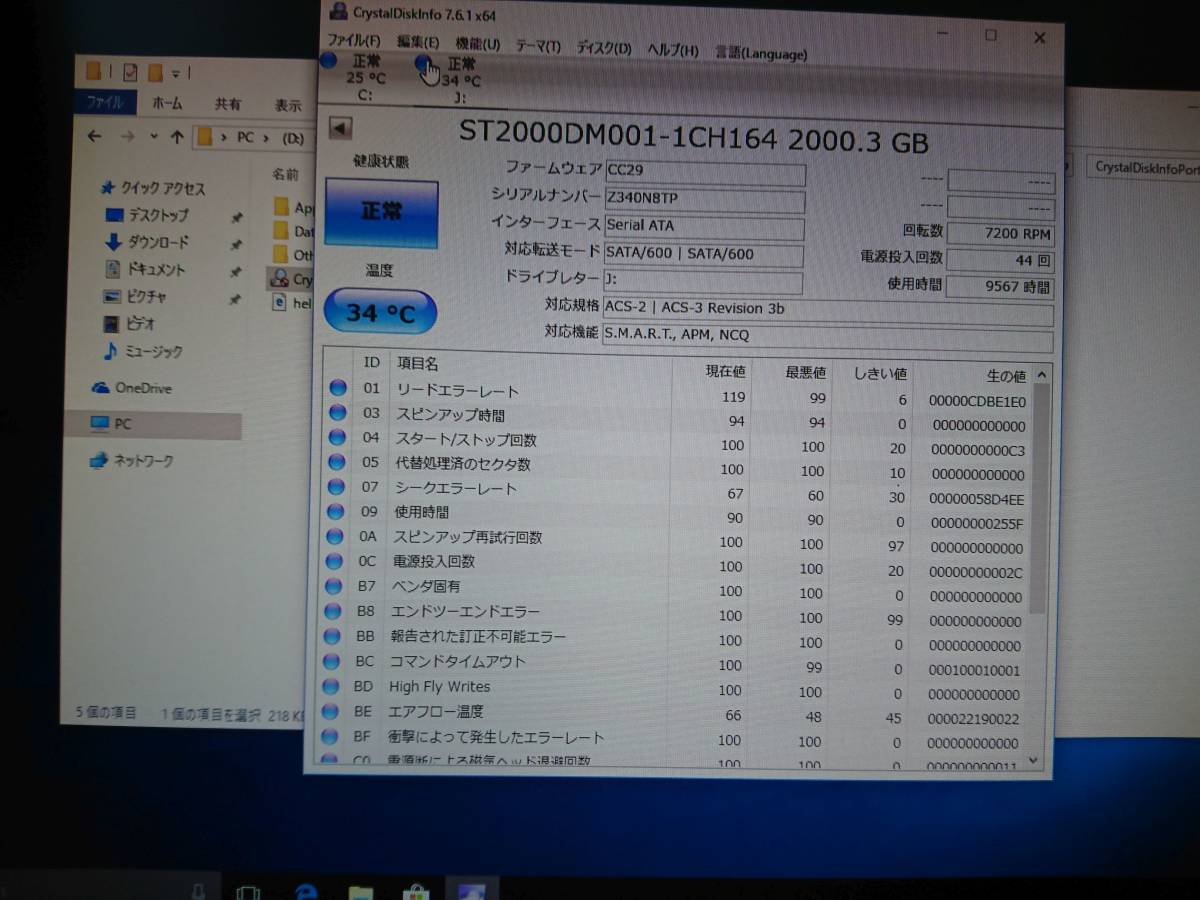Click status orb for スピンアップ時間 row
This screenshot has width=1200, height=900.
pyautogui.click(x=337, y=412)
